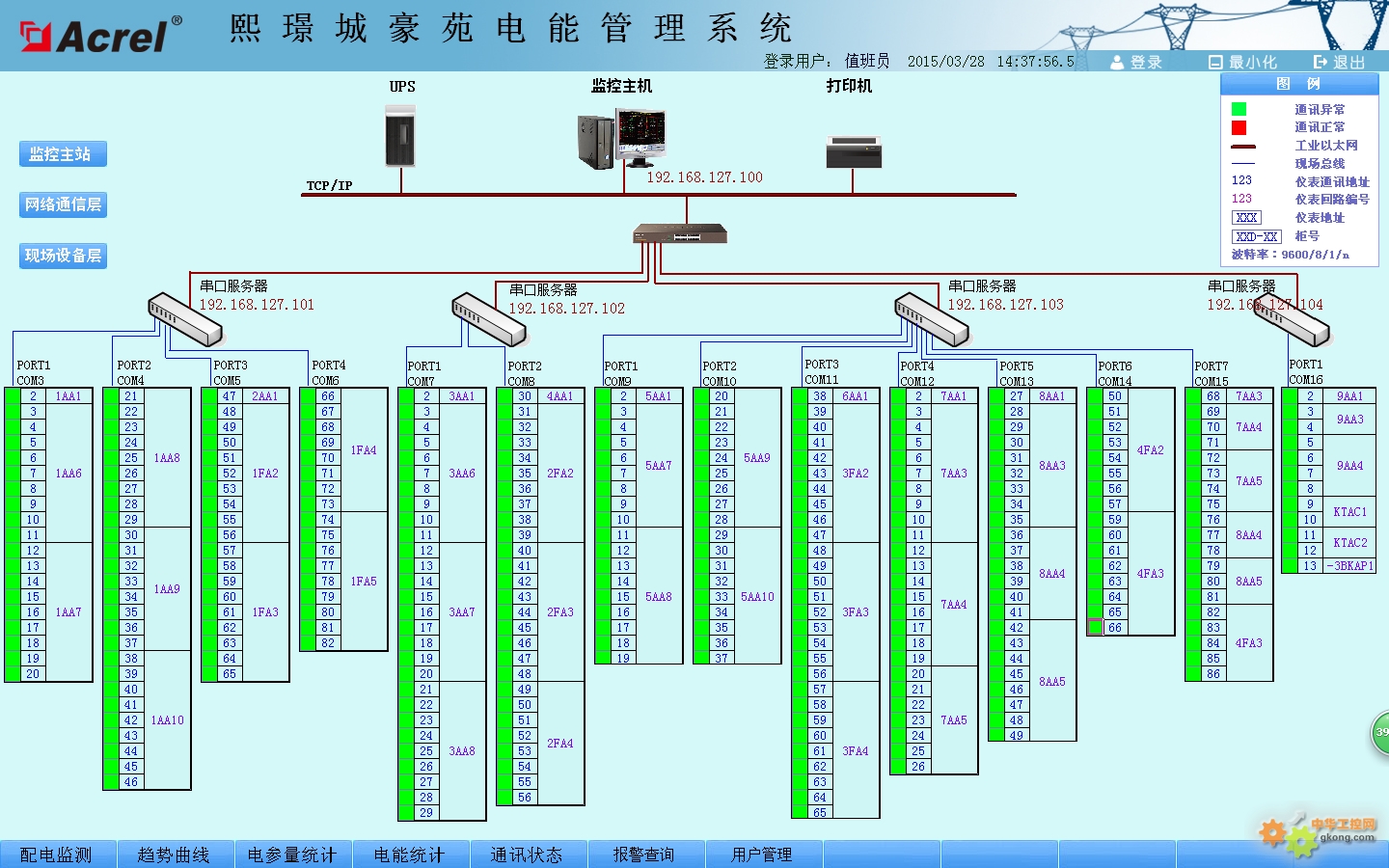The width and height of the screenshot is (1389, 868).
Task: Switch to 配电监测 tab
Action: (57, 854)
